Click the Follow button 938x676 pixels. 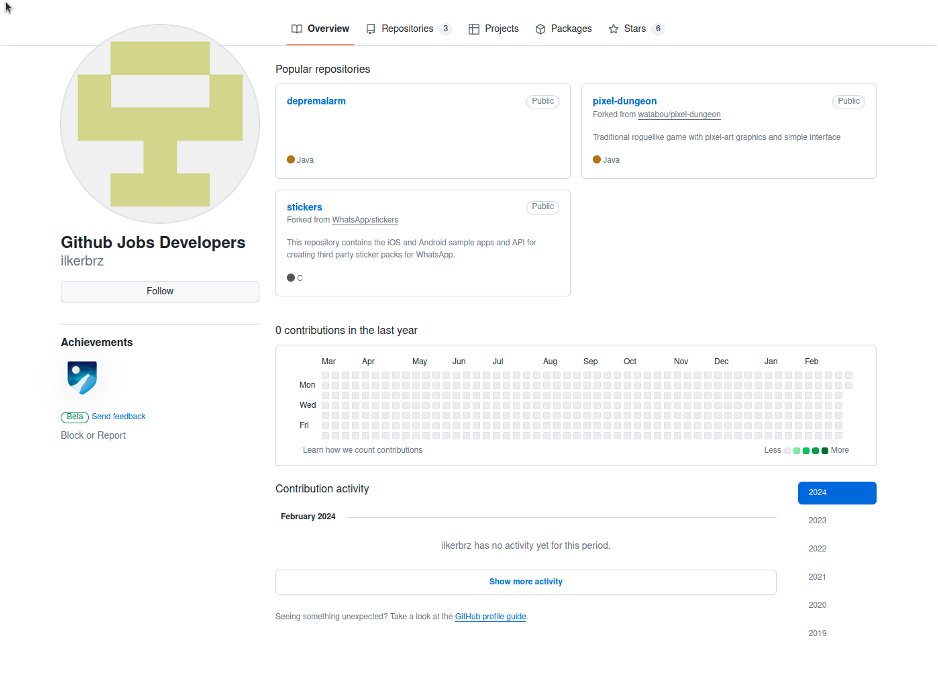pos(159,291)
